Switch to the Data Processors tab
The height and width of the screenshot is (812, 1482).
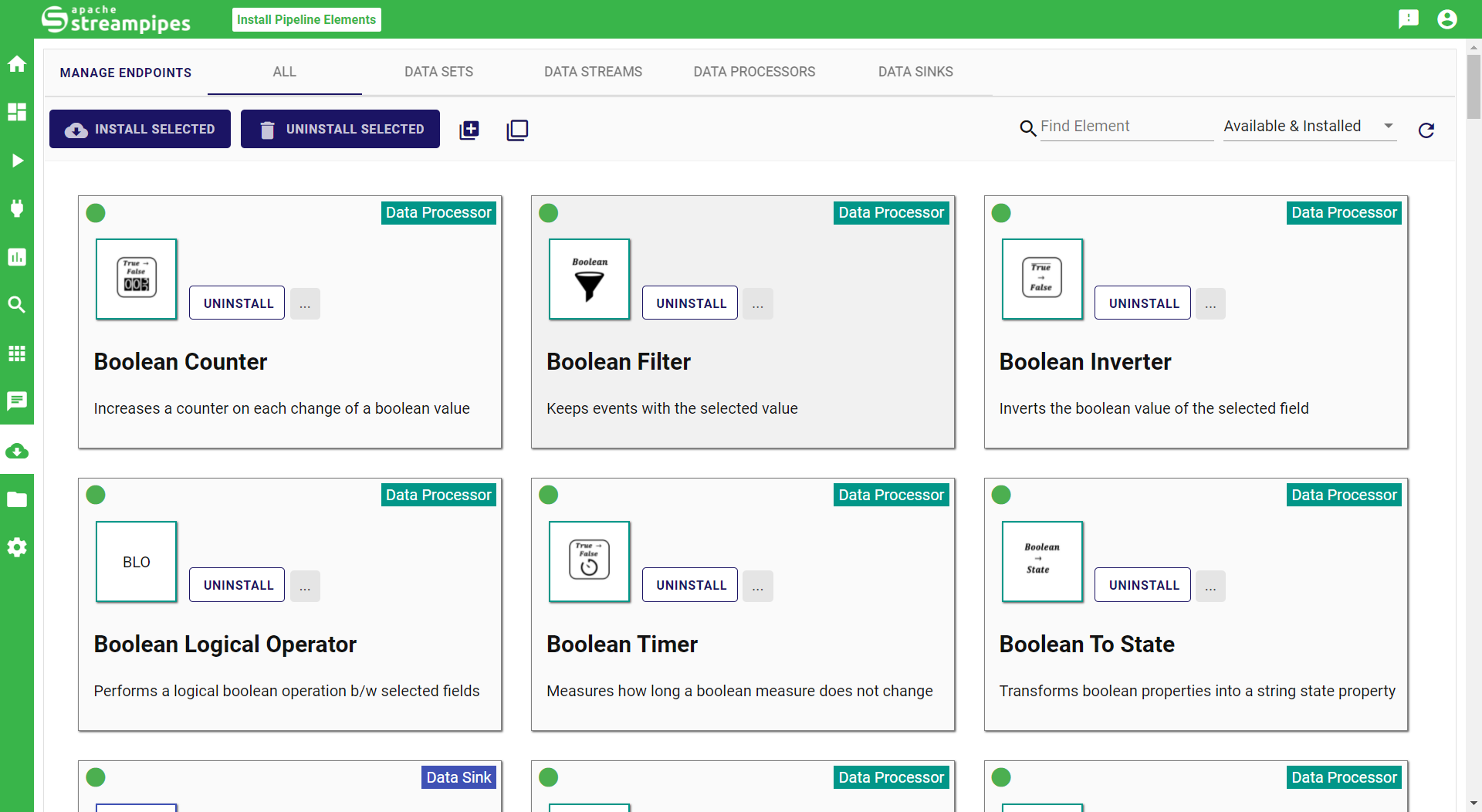[754, 72]
